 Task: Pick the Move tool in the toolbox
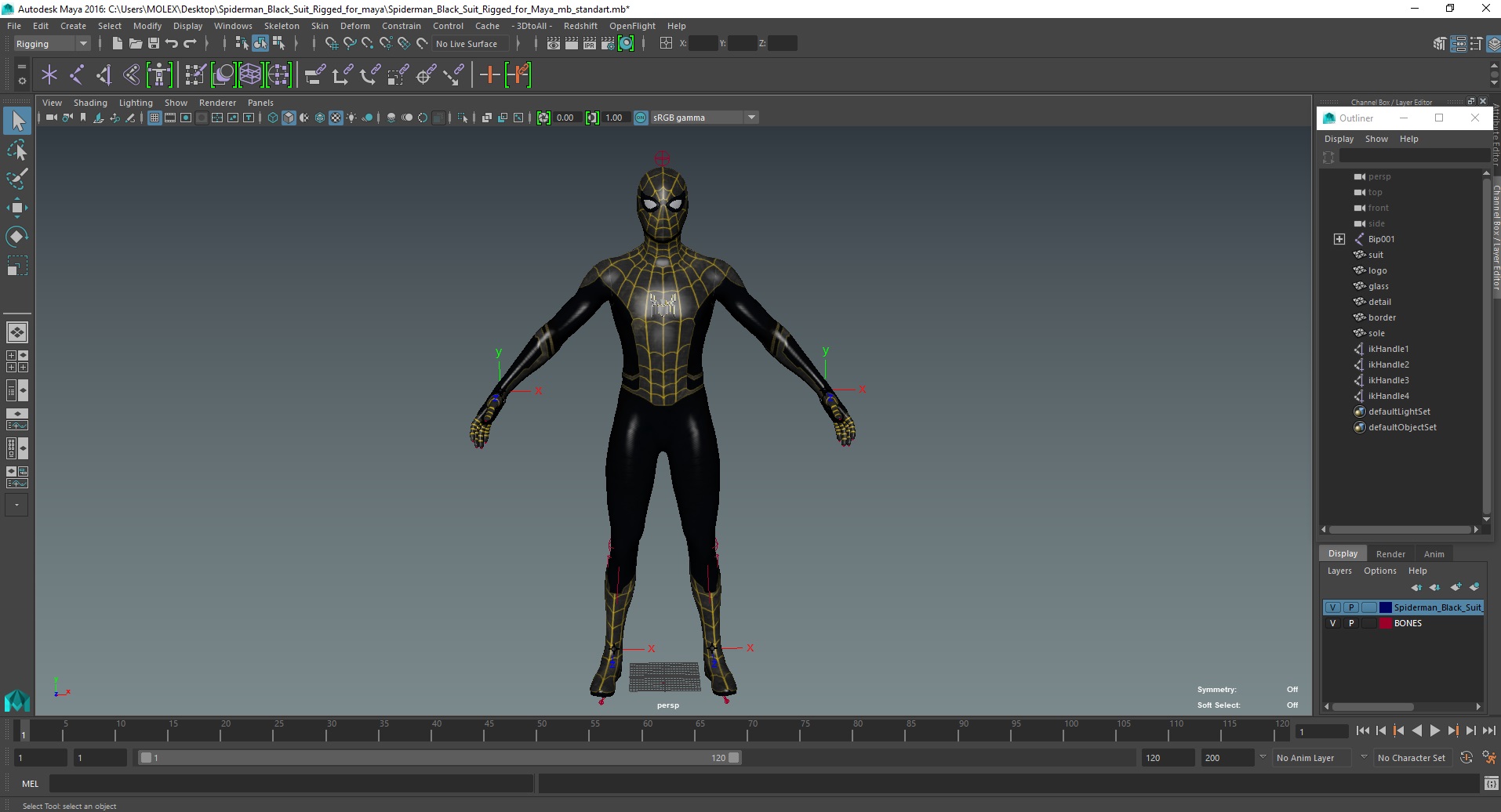tap(17, 208)
